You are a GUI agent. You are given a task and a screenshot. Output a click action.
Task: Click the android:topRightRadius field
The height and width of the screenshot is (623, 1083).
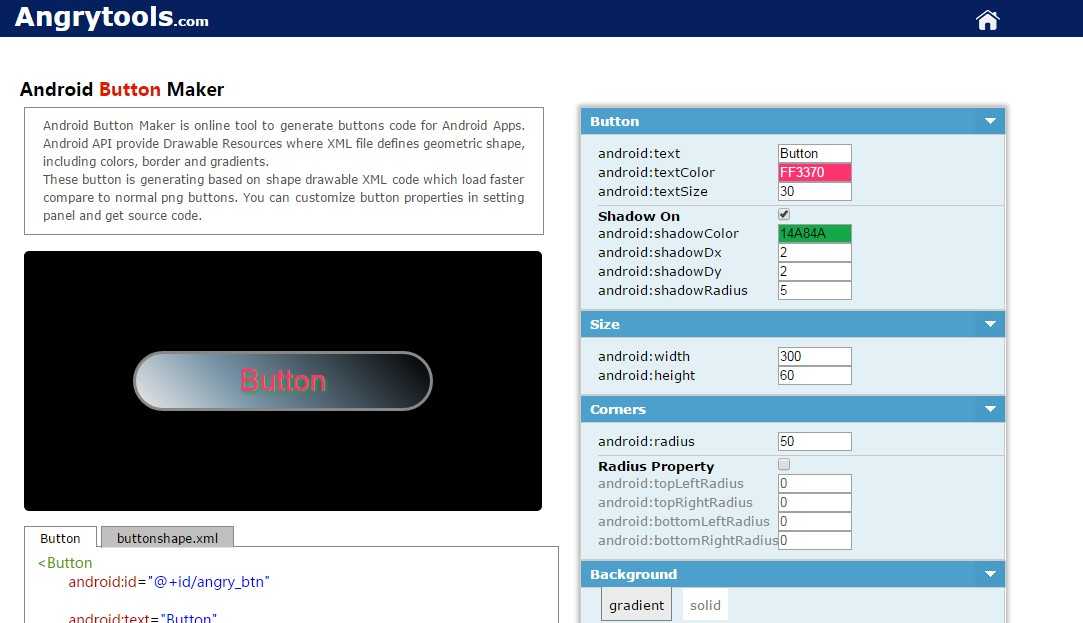coord(814,502)
